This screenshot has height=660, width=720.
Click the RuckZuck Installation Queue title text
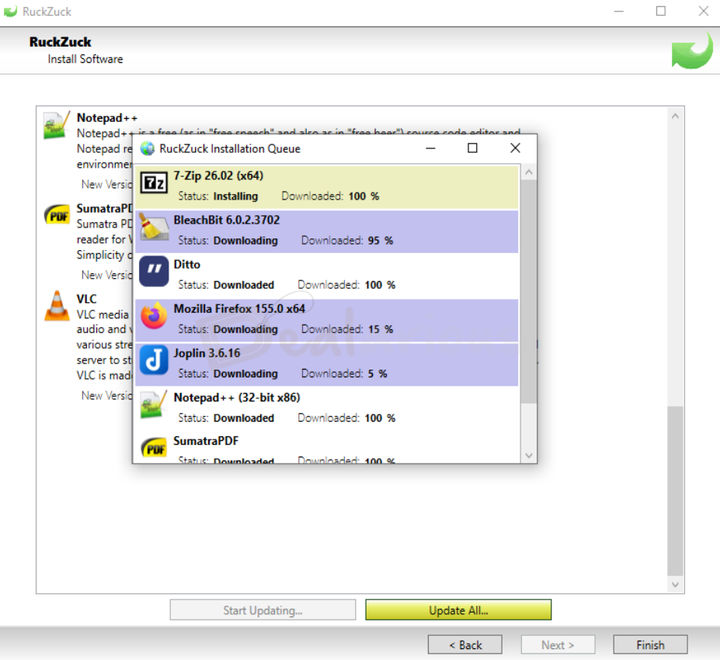coord(230,149)
